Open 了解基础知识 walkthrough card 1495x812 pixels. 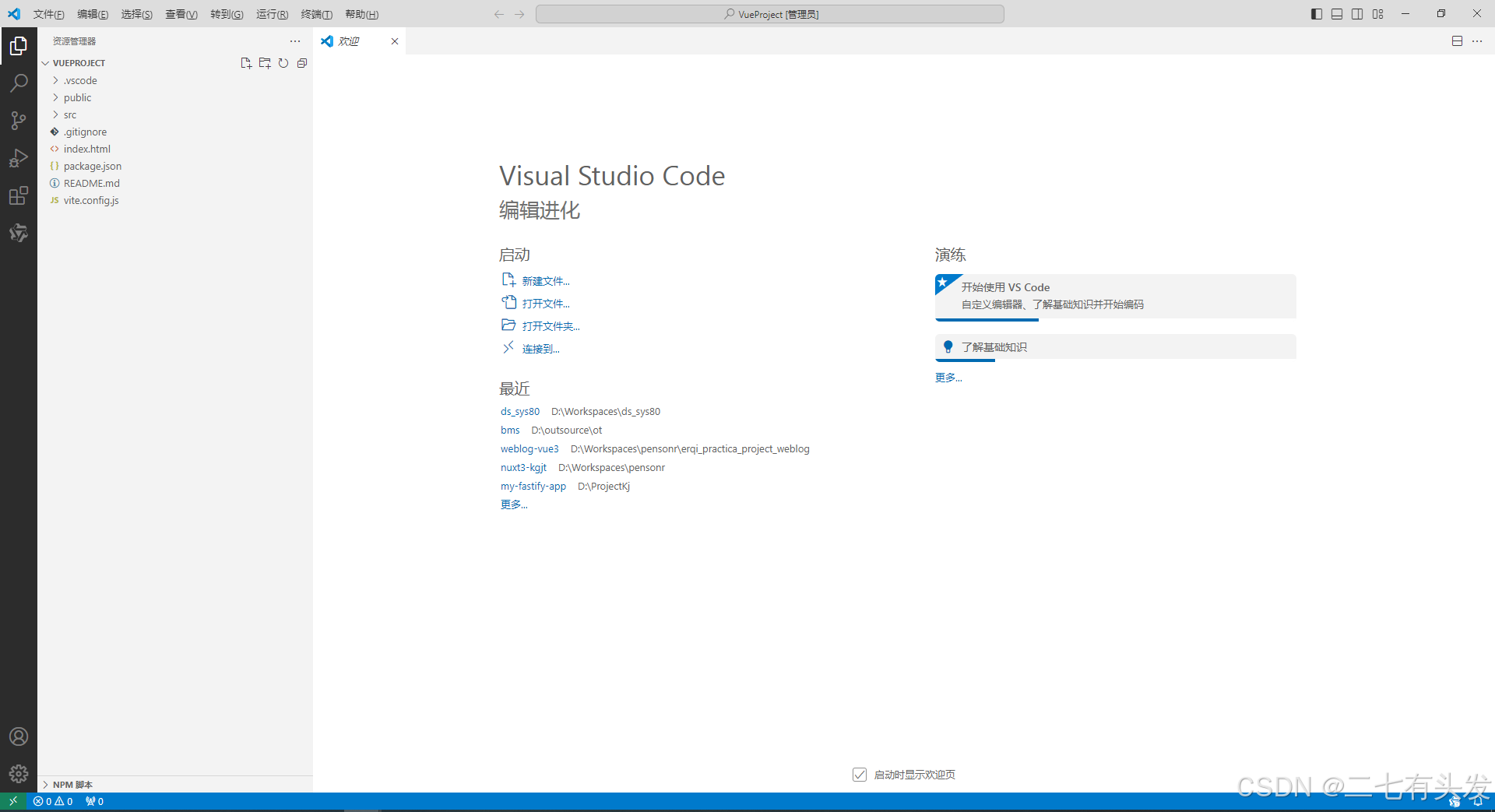1115,347
